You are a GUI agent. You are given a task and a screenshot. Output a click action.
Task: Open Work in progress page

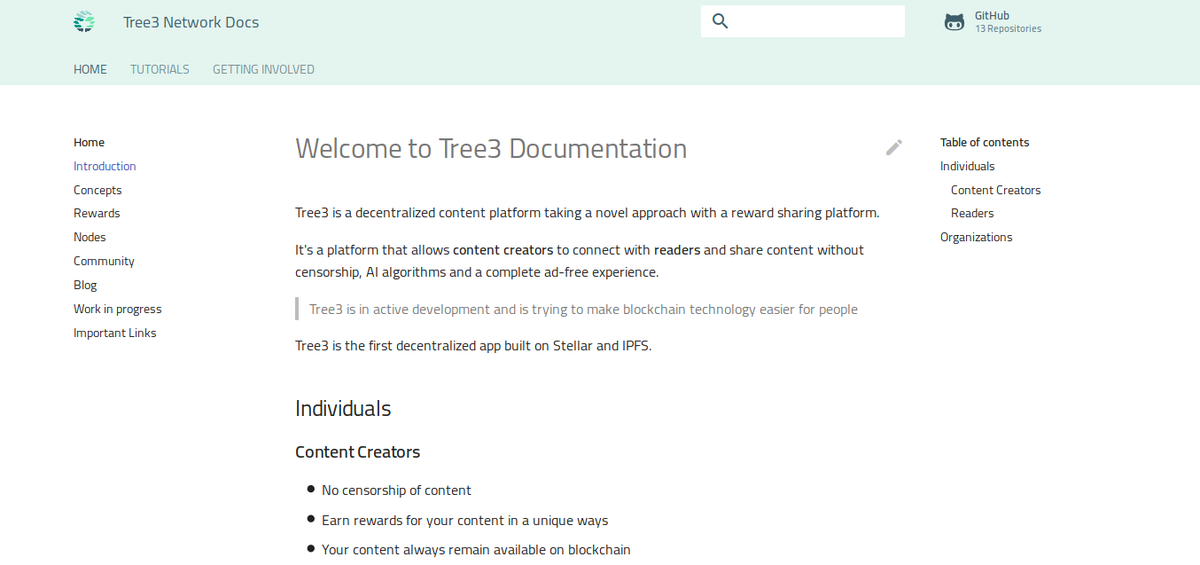[x=117, y=309]
